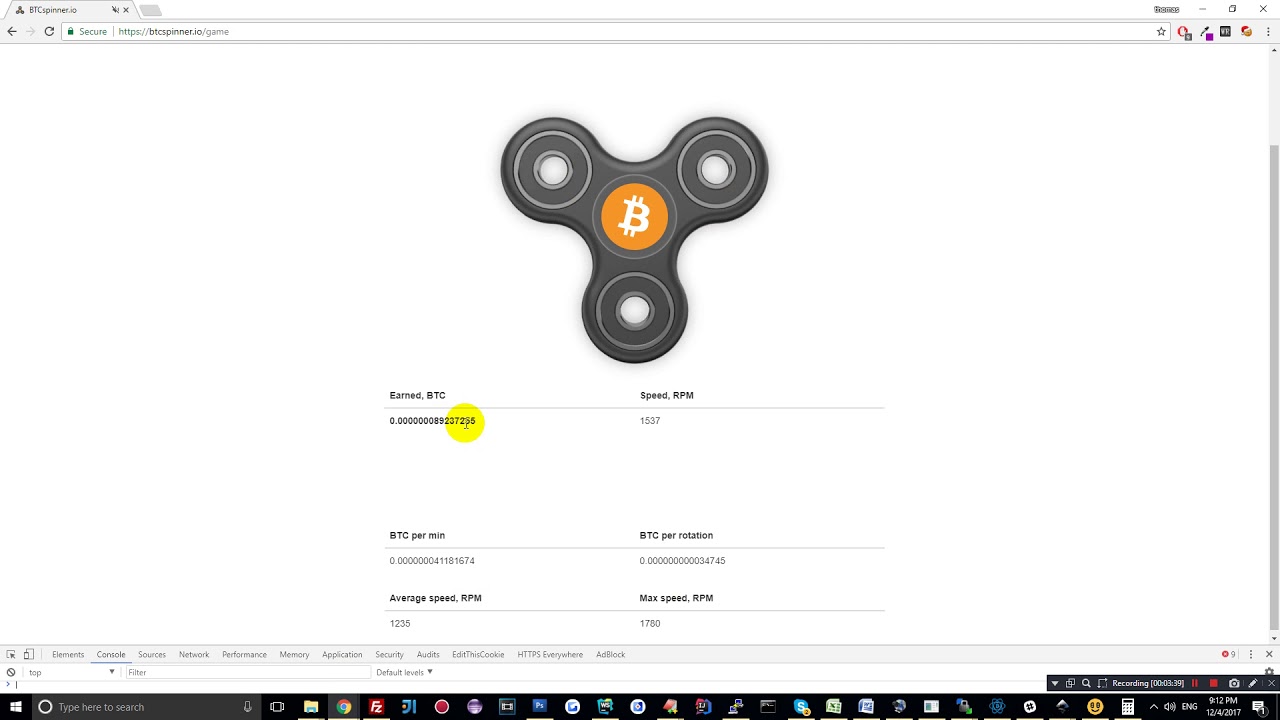Open the HTTPS Everywhere tab
This screenshot has width=1280, height=720.
[550, 655]
